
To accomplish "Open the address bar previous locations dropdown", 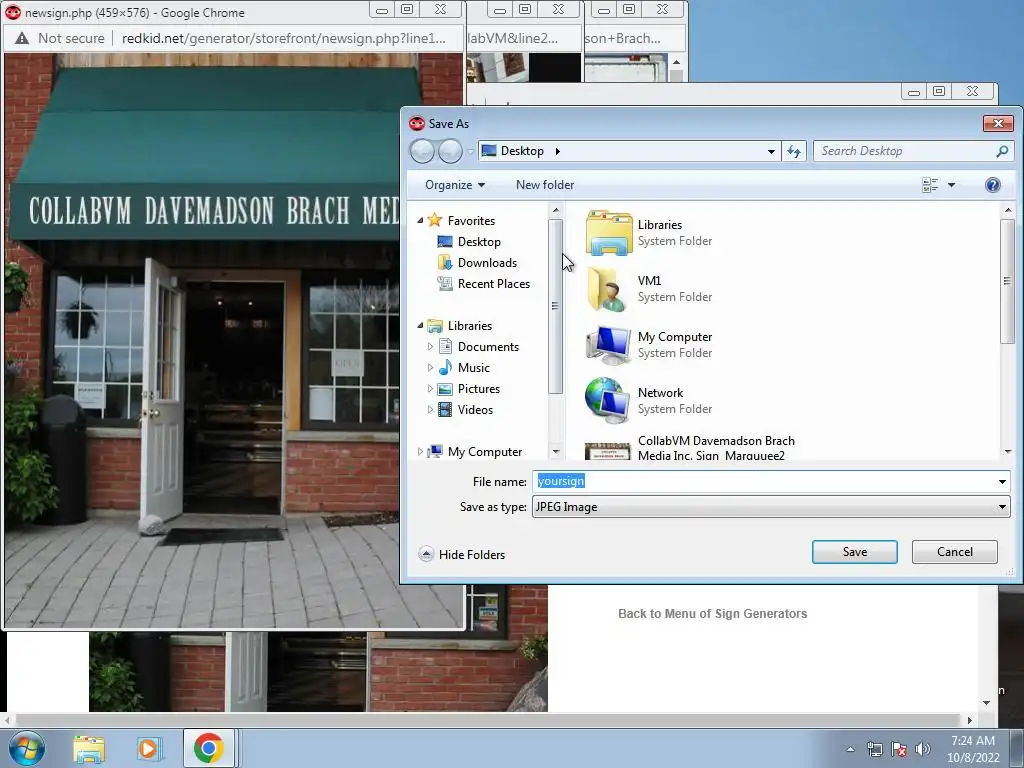I will coord(771,151).
